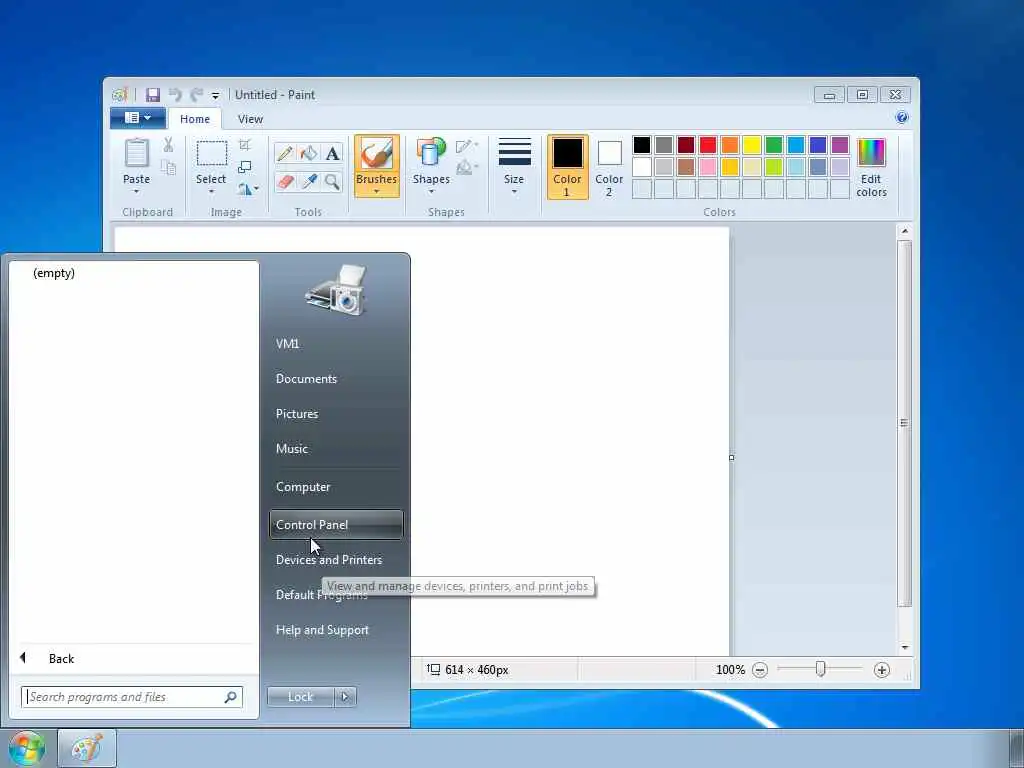Pick the red color swatch
Viewport: 1024px width, 768px height.
[x=708, y=145]
